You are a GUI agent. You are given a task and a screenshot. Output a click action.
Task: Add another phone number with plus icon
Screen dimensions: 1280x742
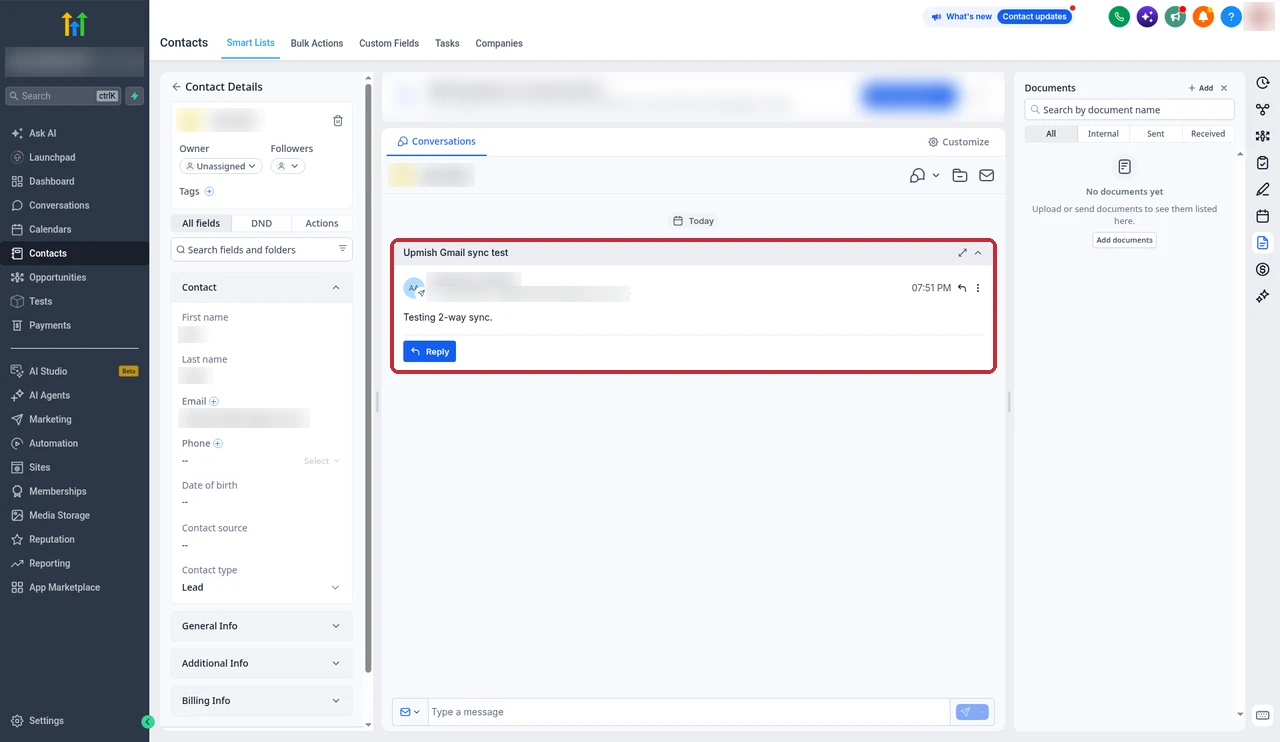(218, 444)
